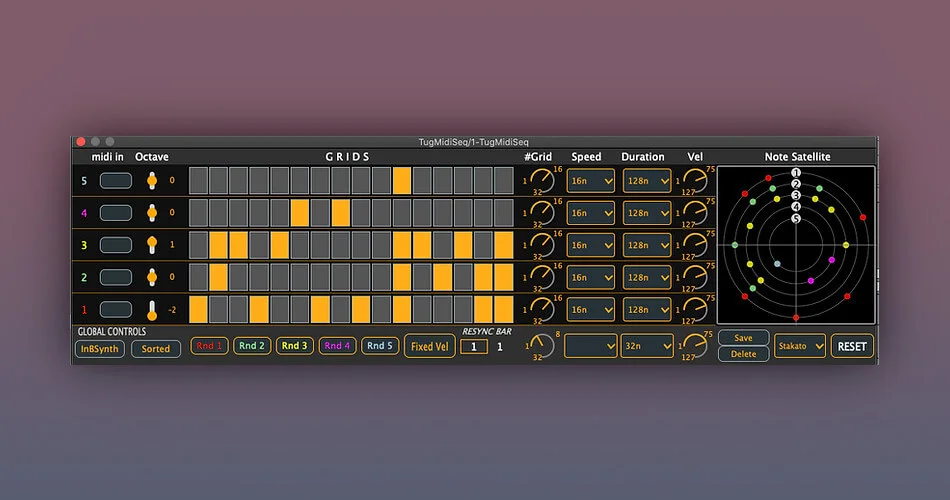The height and width of the screenshot is (500, 950).
Task: Open the Speed dropdown for row 4
Action: pyautogui.click(x=591, y=213)
